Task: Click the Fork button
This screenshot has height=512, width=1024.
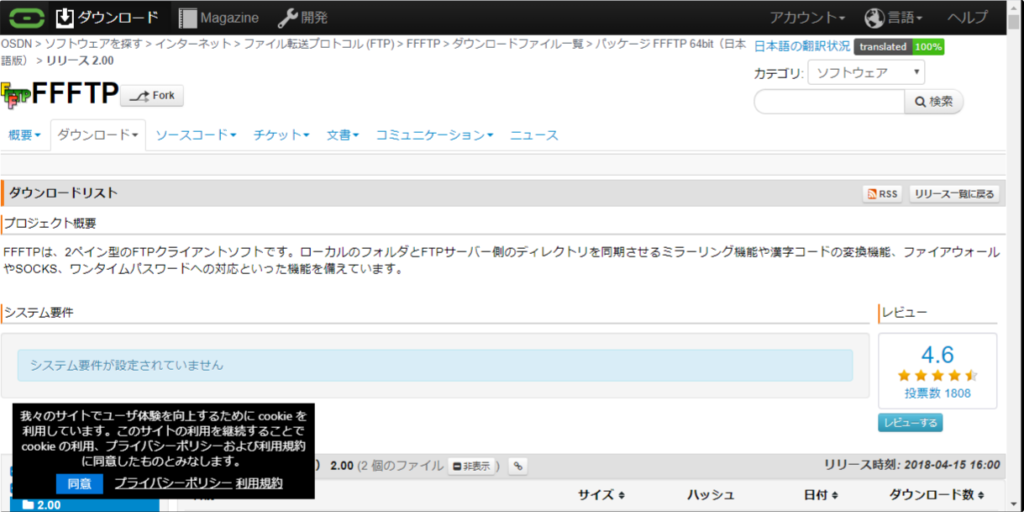Action: point(152,96)
